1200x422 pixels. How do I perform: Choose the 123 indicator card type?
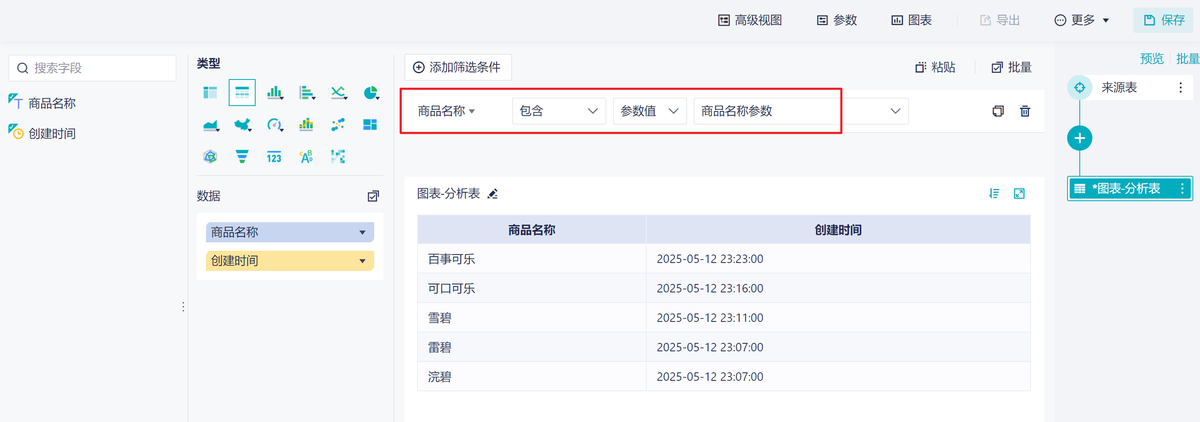pos(274,156)
